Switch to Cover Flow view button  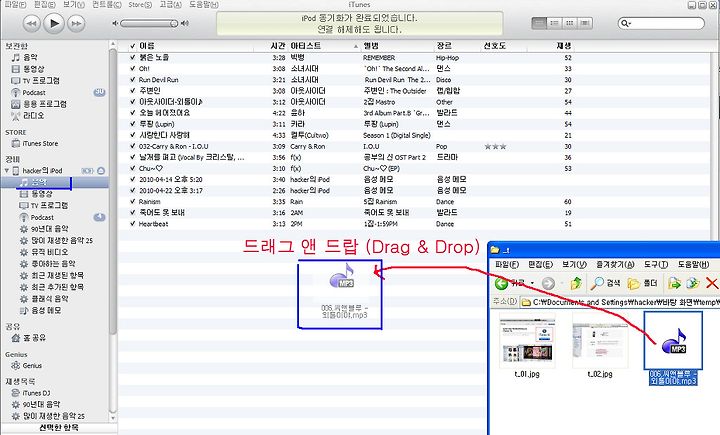[585, 23]
